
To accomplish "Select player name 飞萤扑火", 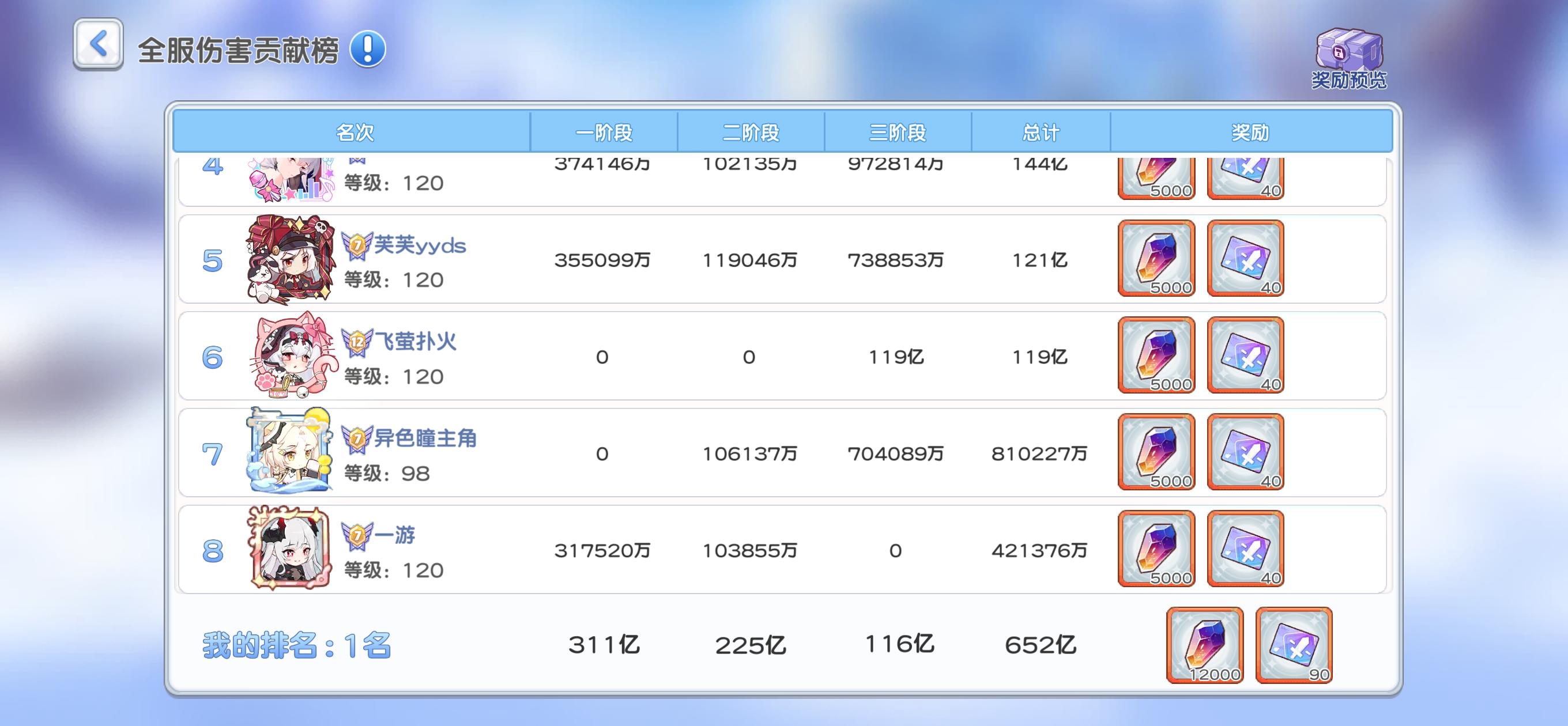I will coord(415,342).
